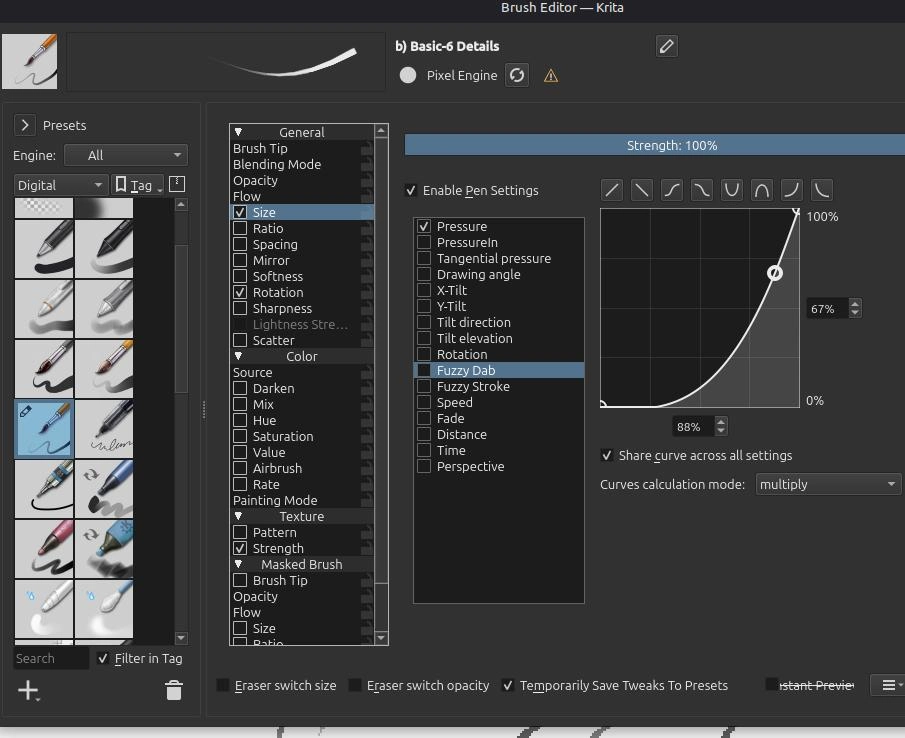
Task: Select the linear falling curve preset
Action: pos(642,190)
